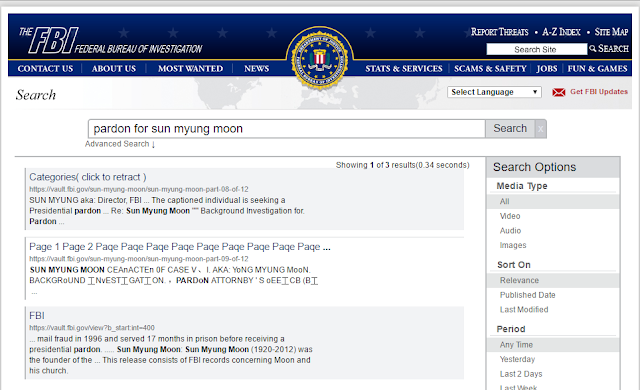640x390 pixels.
Task: Retract the Categories result header
Action: [88, 177]
